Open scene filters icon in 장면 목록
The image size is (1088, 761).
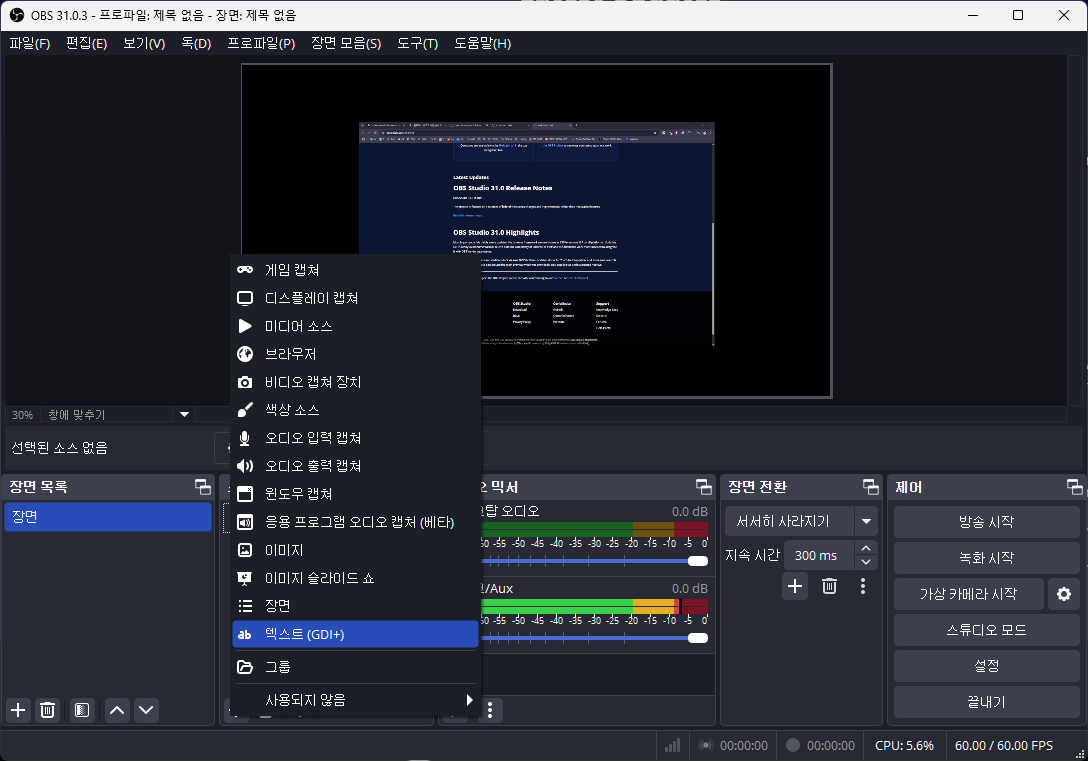point(82,710)
